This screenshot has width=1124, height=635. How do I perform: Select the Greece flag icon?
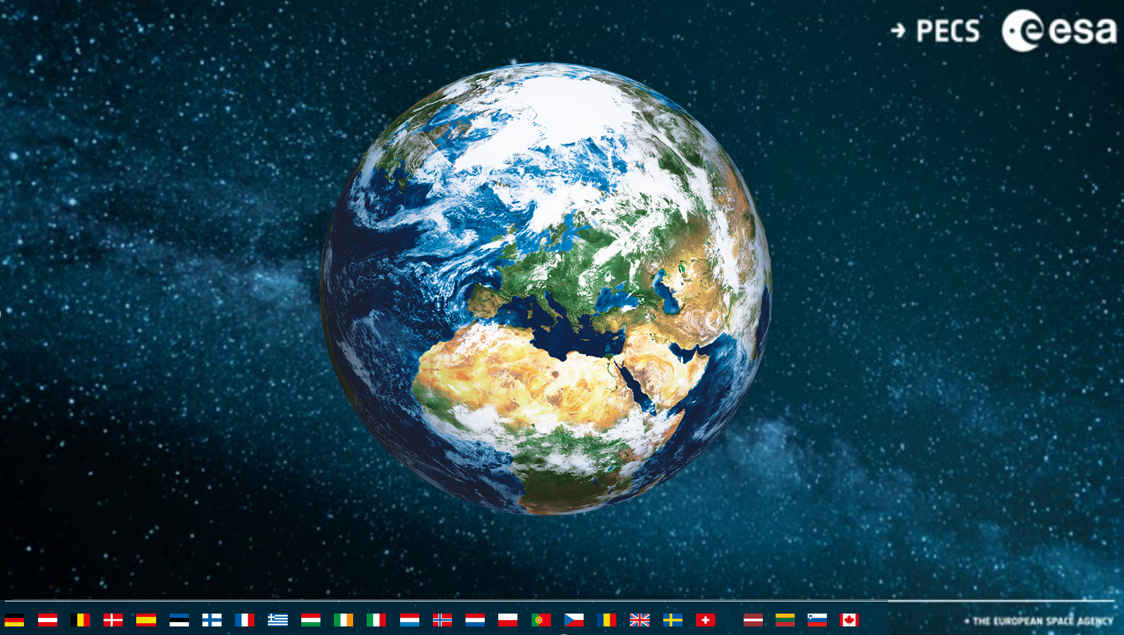(278, 620)
